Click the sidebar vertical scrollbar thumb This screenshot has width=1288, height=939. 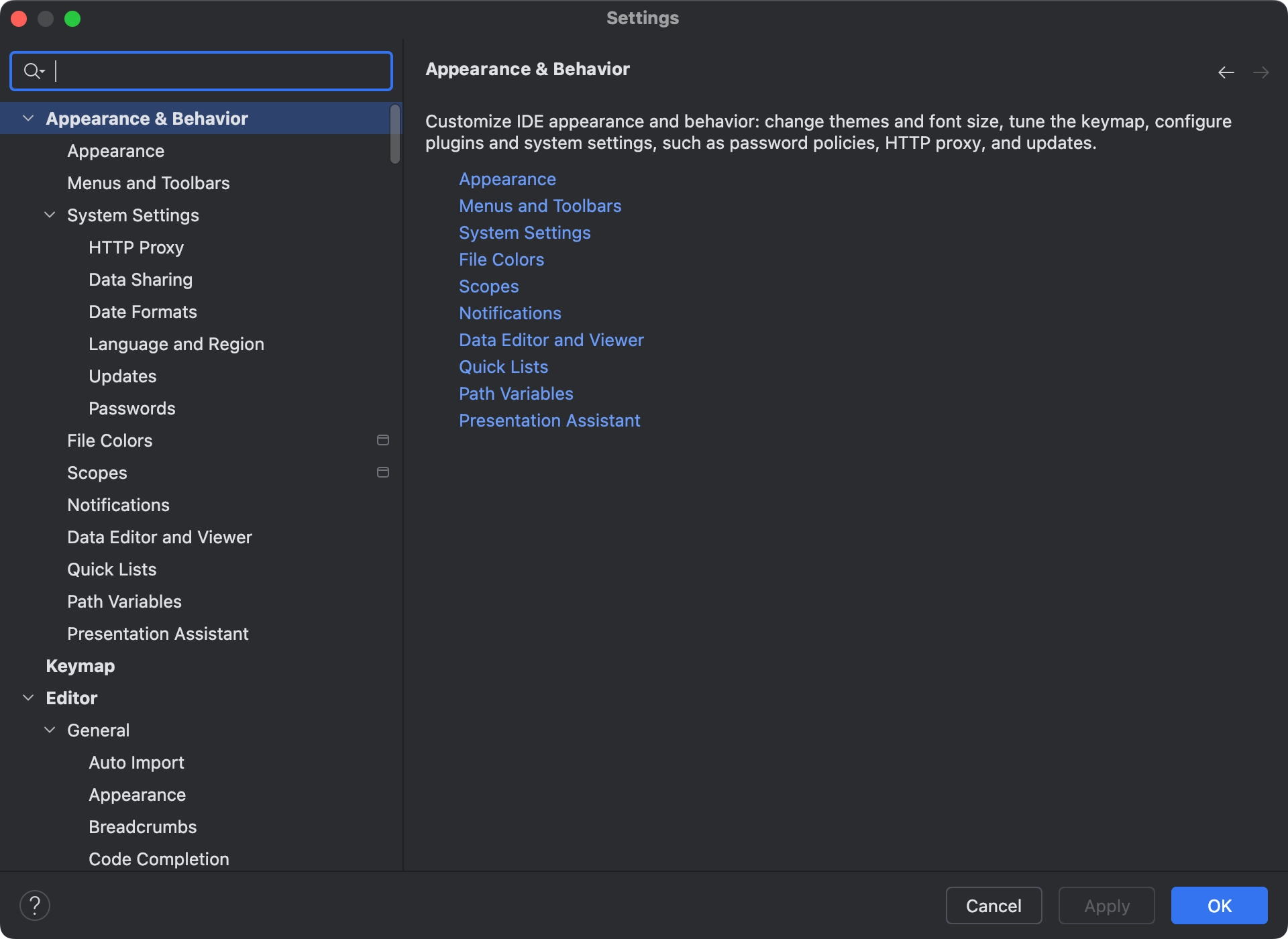point(395,134)
